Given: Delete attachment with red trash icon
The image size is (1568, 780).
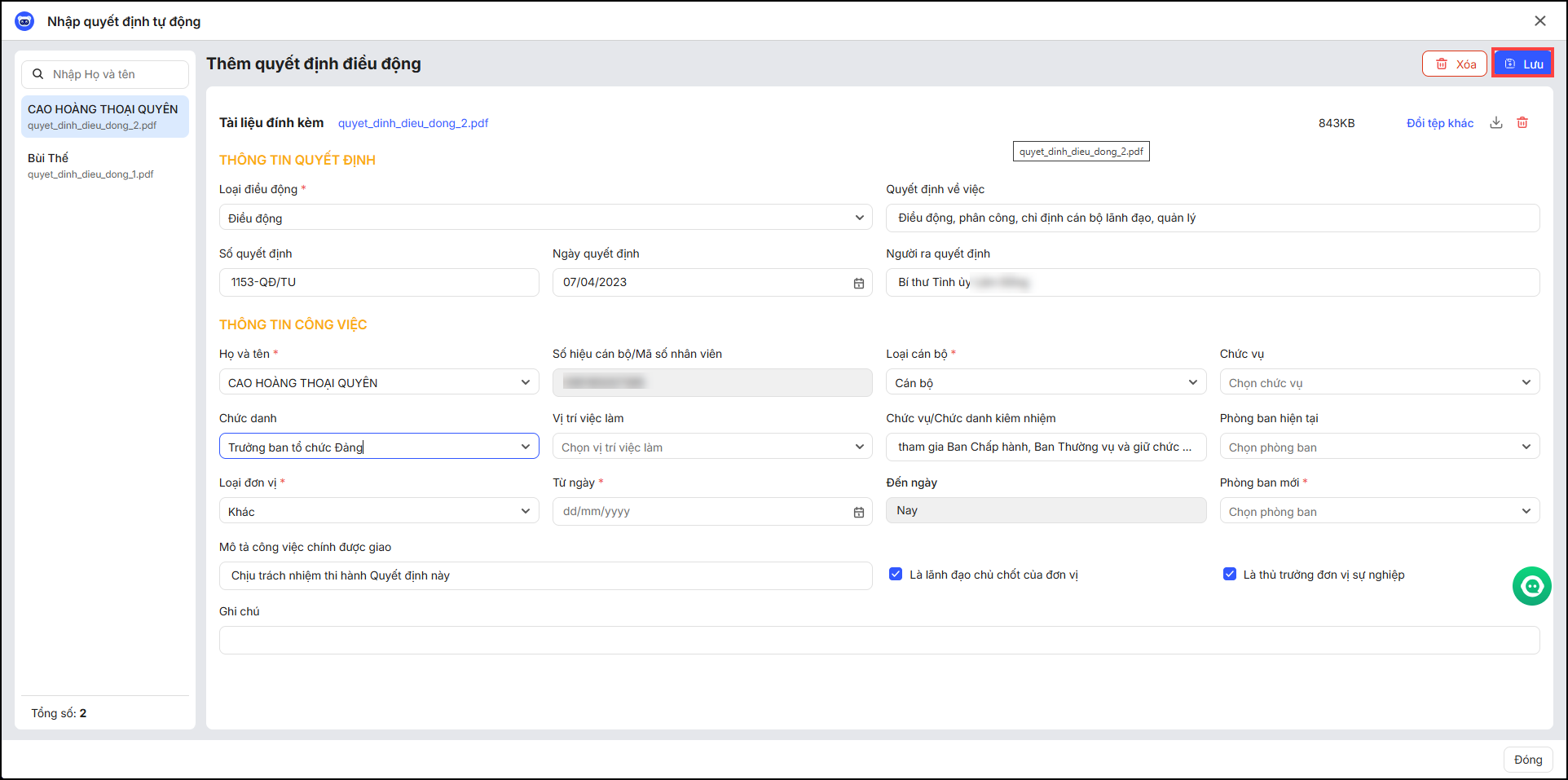Looking at the screenshot, I should [x=1522, y=123].
